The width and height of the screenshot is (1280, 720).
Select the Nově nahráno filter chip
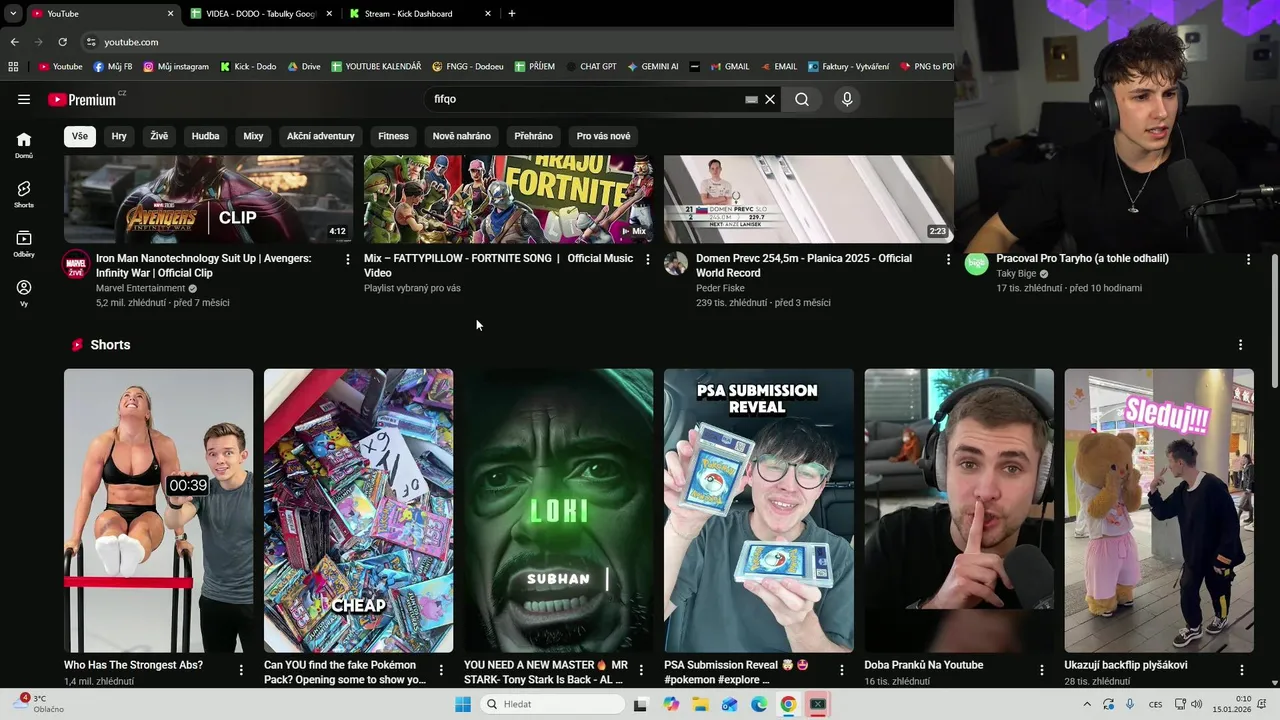coord(461,136)
